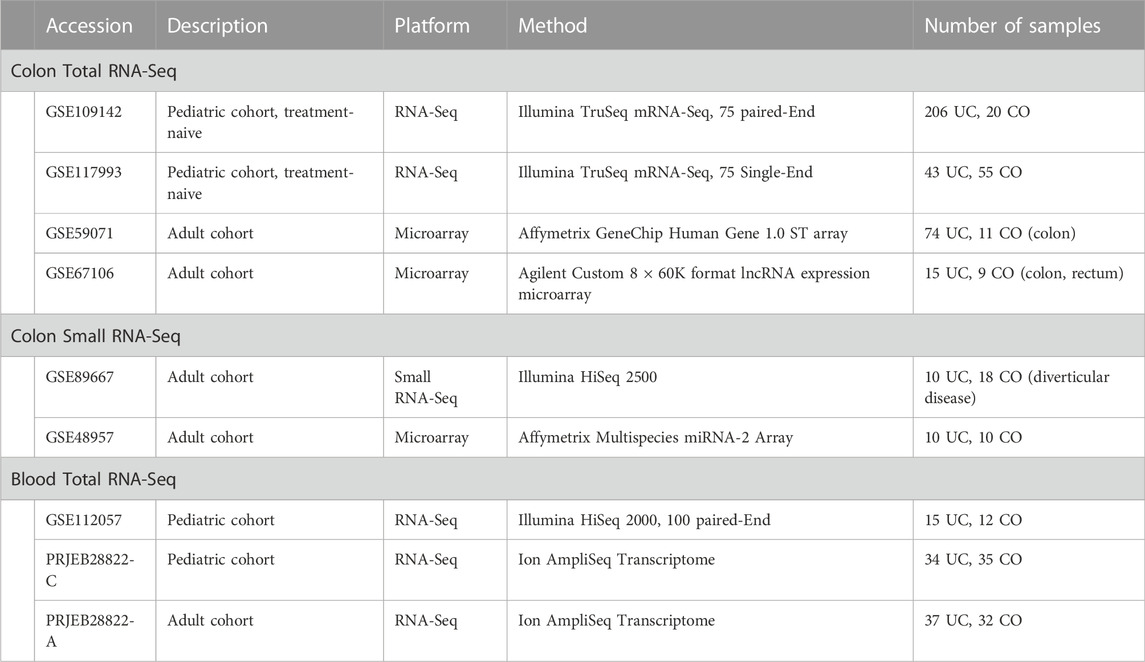Select the Number of samples header
1145x662 pixels.
point(1012,26)
